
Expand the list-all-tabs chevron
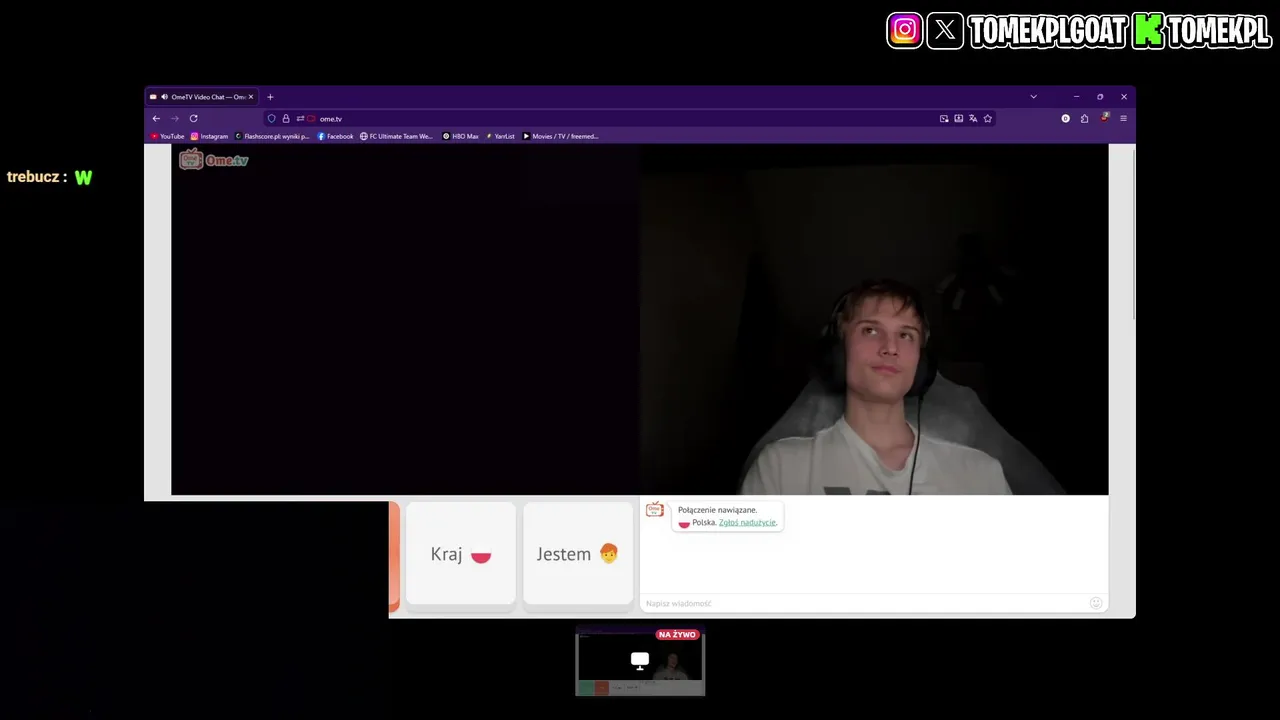point(1033,97)
